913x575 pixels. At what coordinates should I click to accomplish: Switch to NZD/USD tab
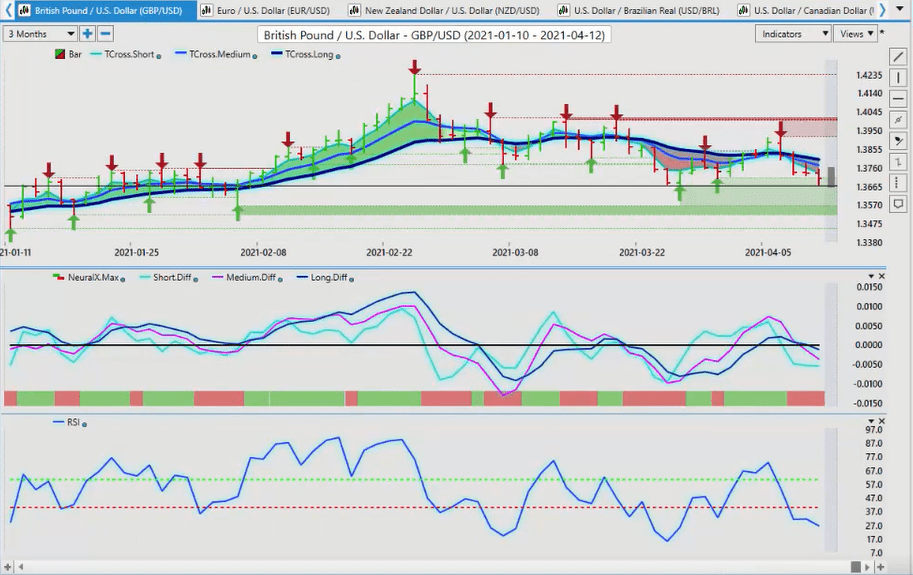pyautogui.click(x=444, y=10)
